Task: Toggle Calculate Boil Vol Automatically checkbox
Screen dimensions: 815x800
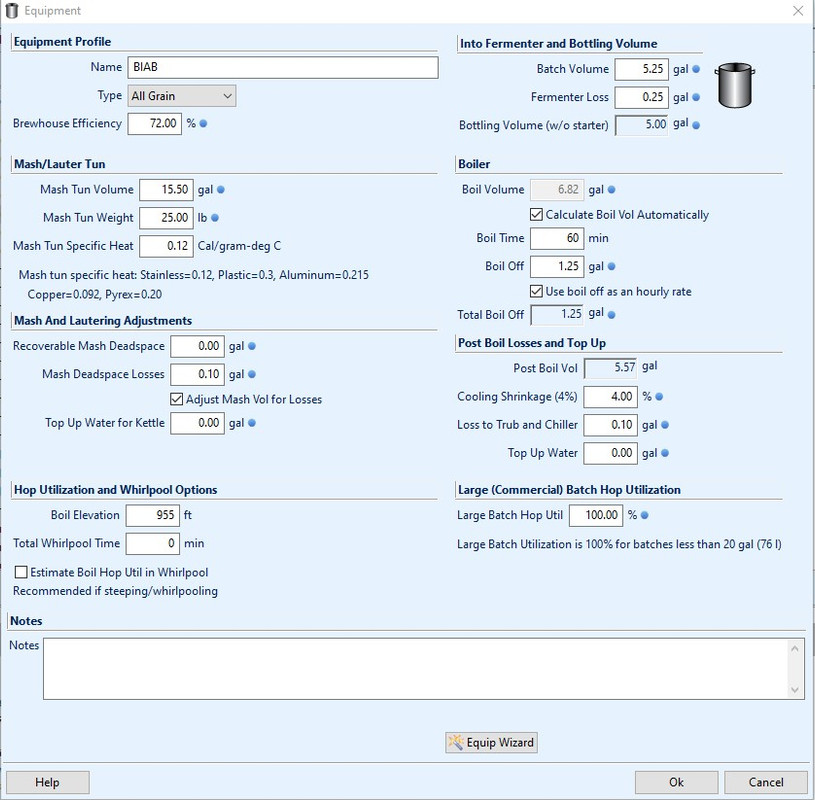Action: click(536, 215)
